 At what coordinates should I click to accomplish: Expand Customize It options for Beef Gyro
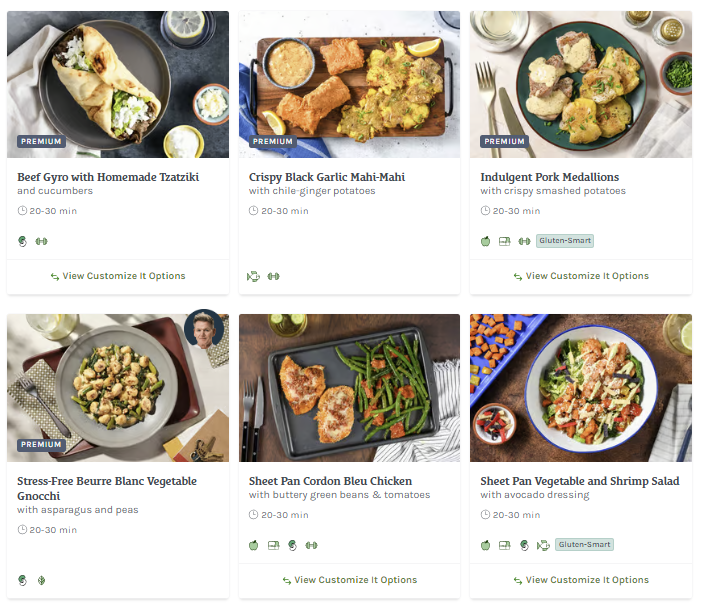point(118,276)
